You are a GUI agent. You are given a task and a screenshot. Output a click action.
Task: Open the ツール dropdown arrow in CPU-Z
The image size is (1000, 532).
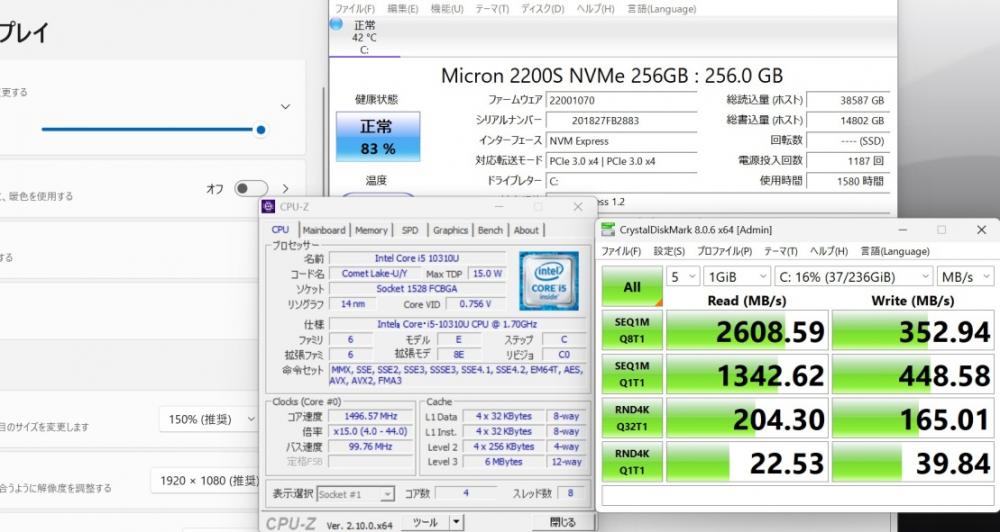456,522
